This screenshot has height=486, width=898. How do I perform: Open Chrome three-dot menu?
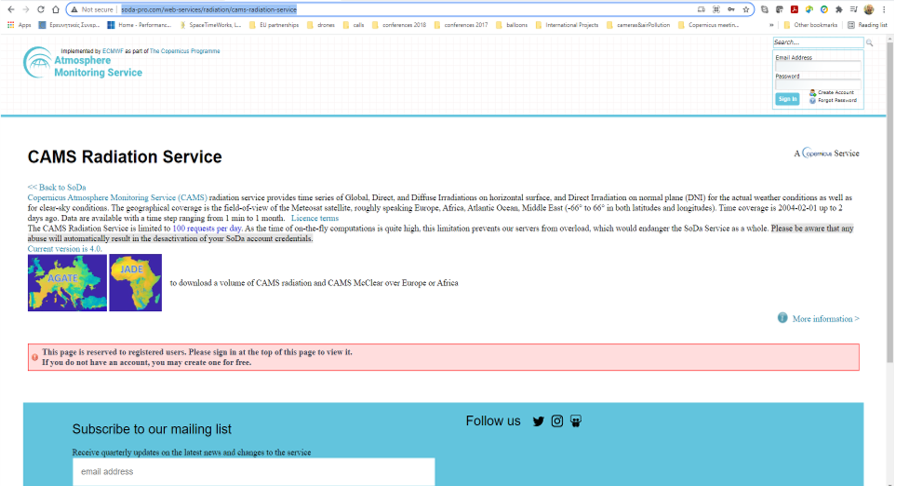(886, 9)
